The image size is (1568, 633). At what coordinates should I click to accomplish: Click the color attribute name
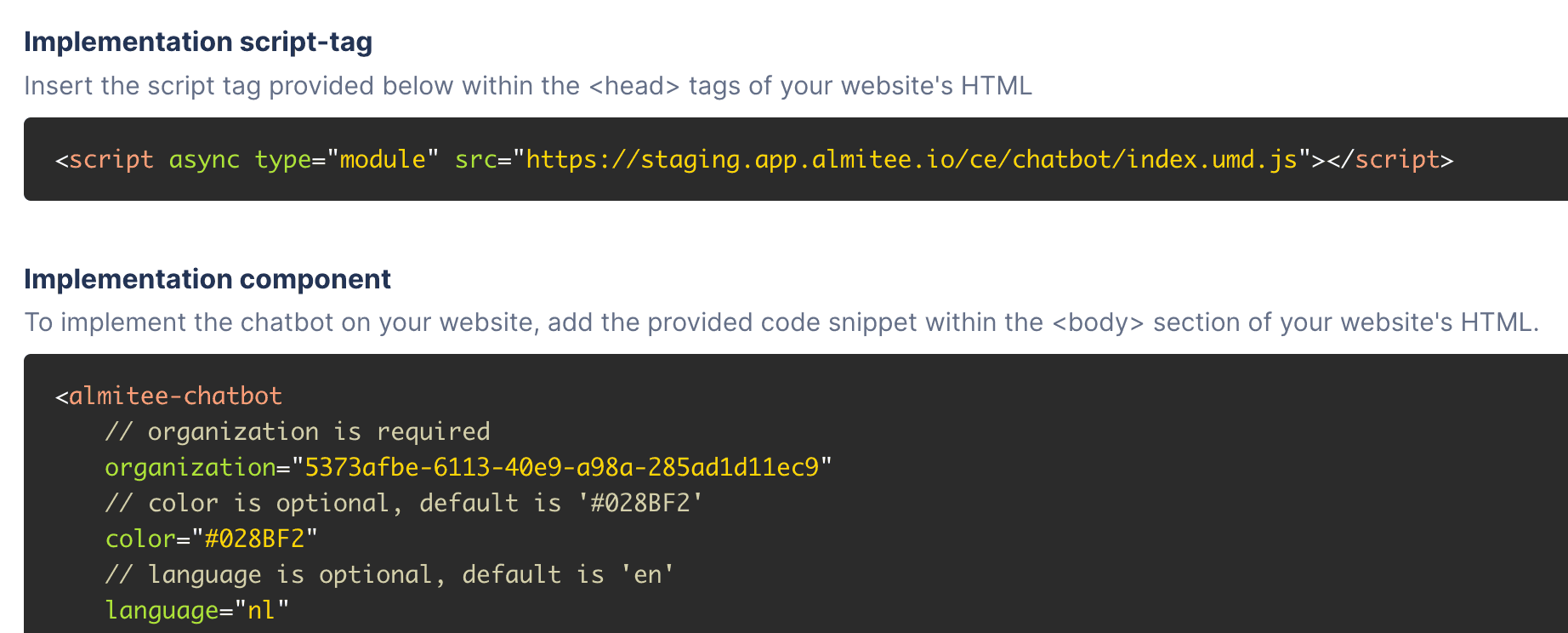(x=139, y=539)
